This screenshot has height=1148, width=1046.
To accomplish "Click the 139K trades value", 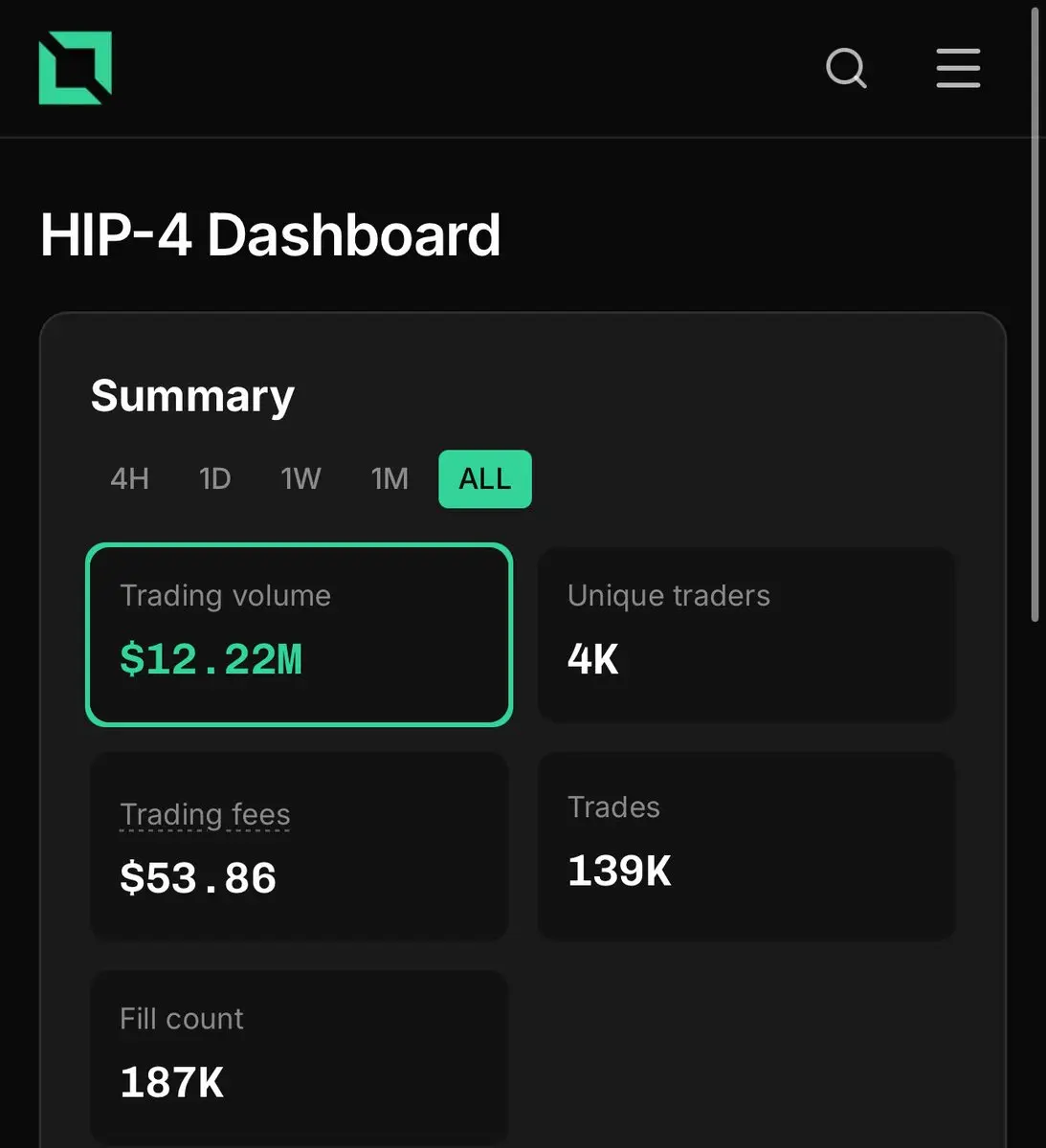I will pos(619,872).
